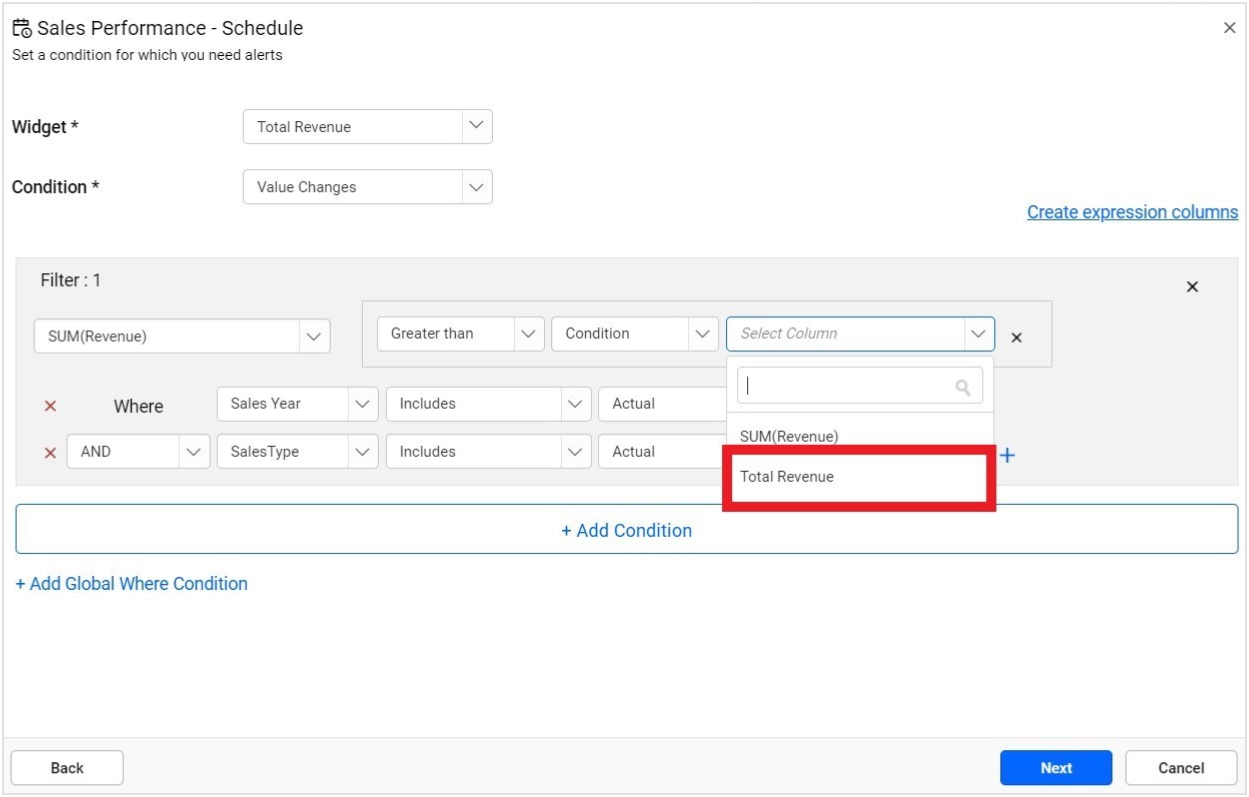Click the X to delete the Greater than condition
Viewport: 1249px width, 797px height.
click(x=1016, y=338)
